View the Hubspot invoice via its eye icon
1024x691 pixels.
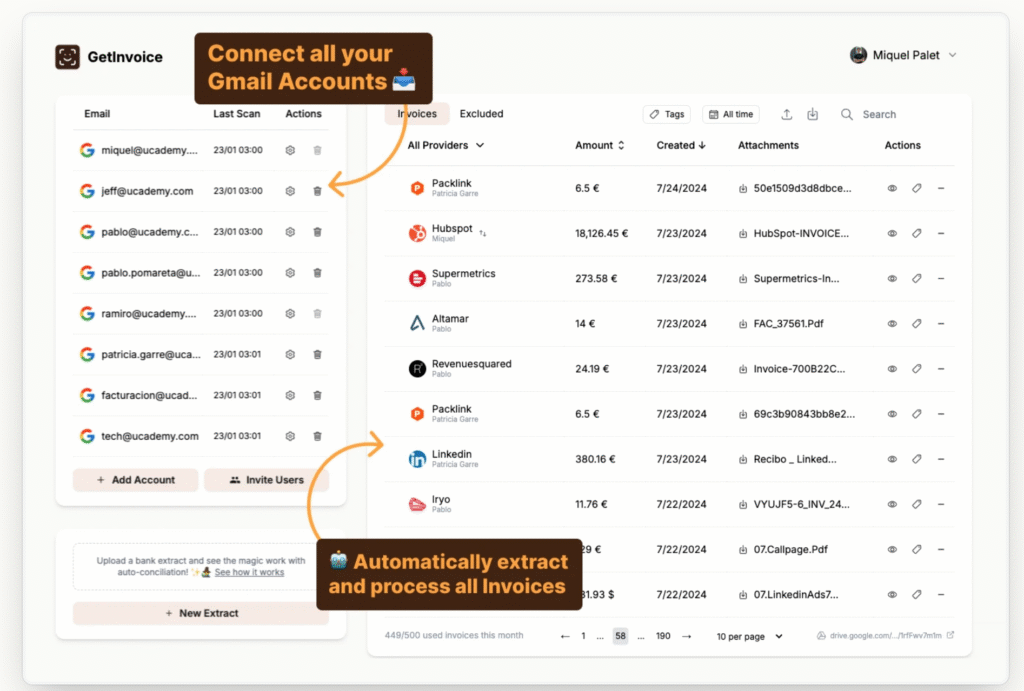point(892,233)
